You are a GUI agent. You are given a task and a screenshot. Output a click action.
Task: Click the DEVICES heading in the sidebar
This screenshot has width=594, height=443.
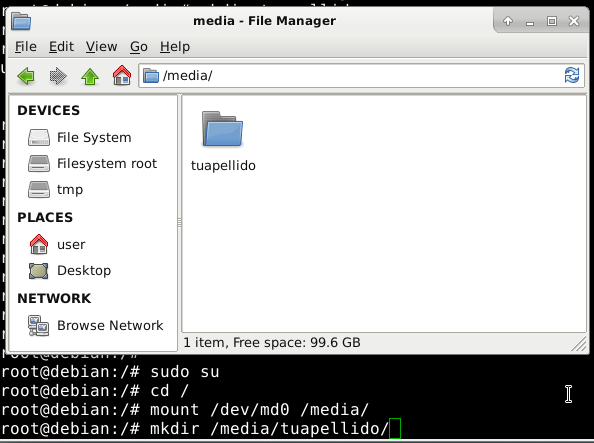point(48,110)
